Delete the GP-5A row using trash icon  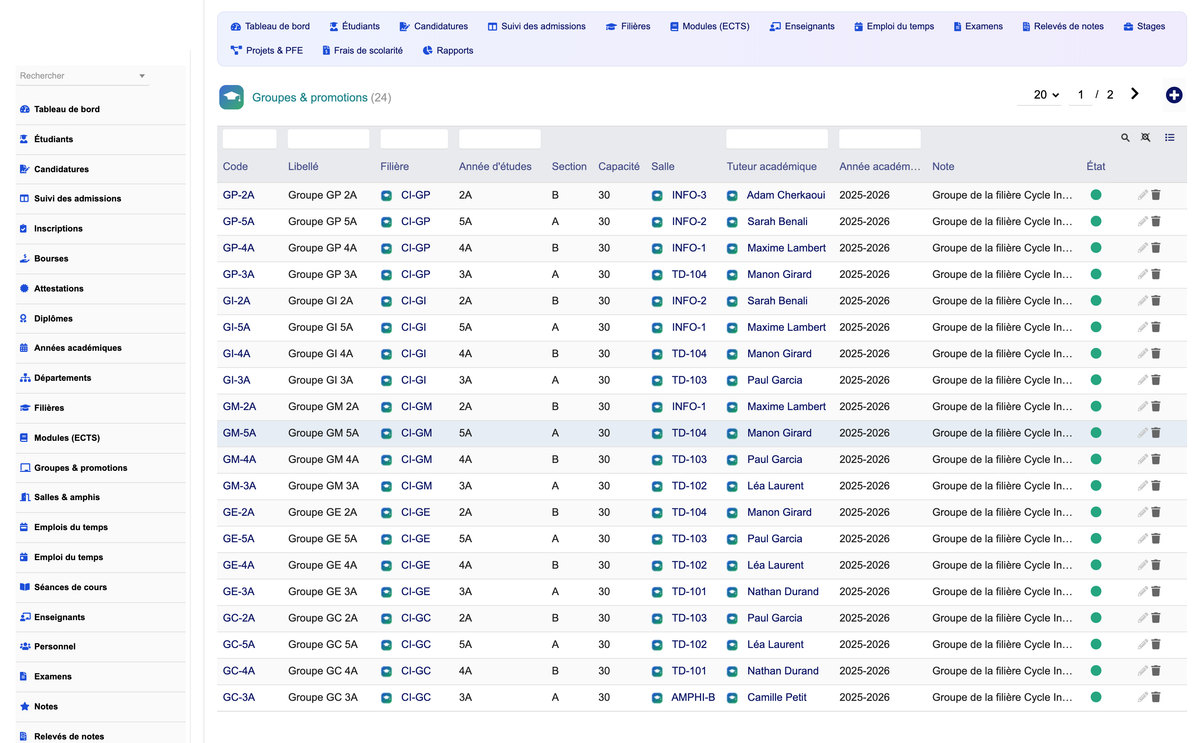pos(1156,221)
